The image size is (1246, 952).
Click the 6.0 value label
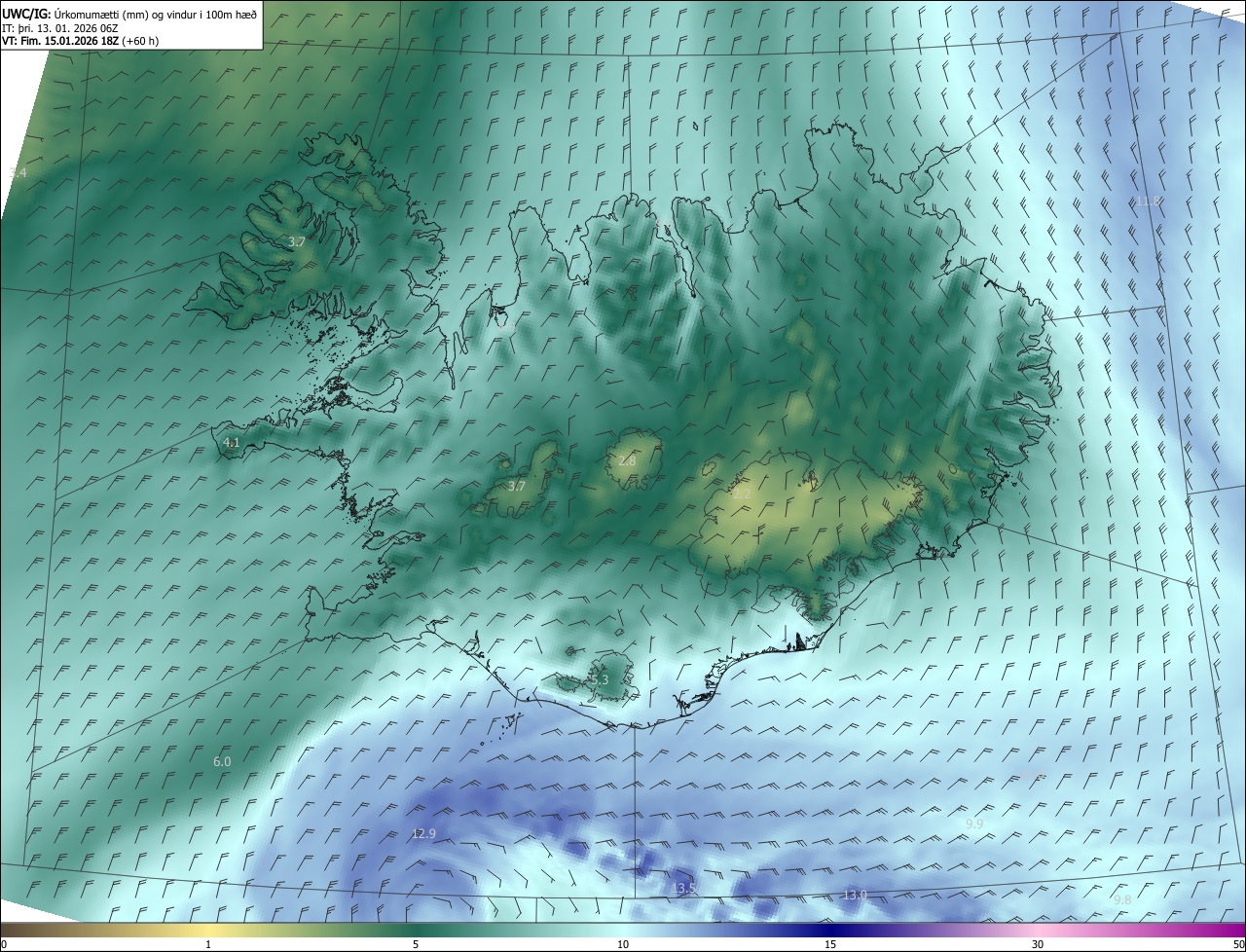[x=222, y=761]
